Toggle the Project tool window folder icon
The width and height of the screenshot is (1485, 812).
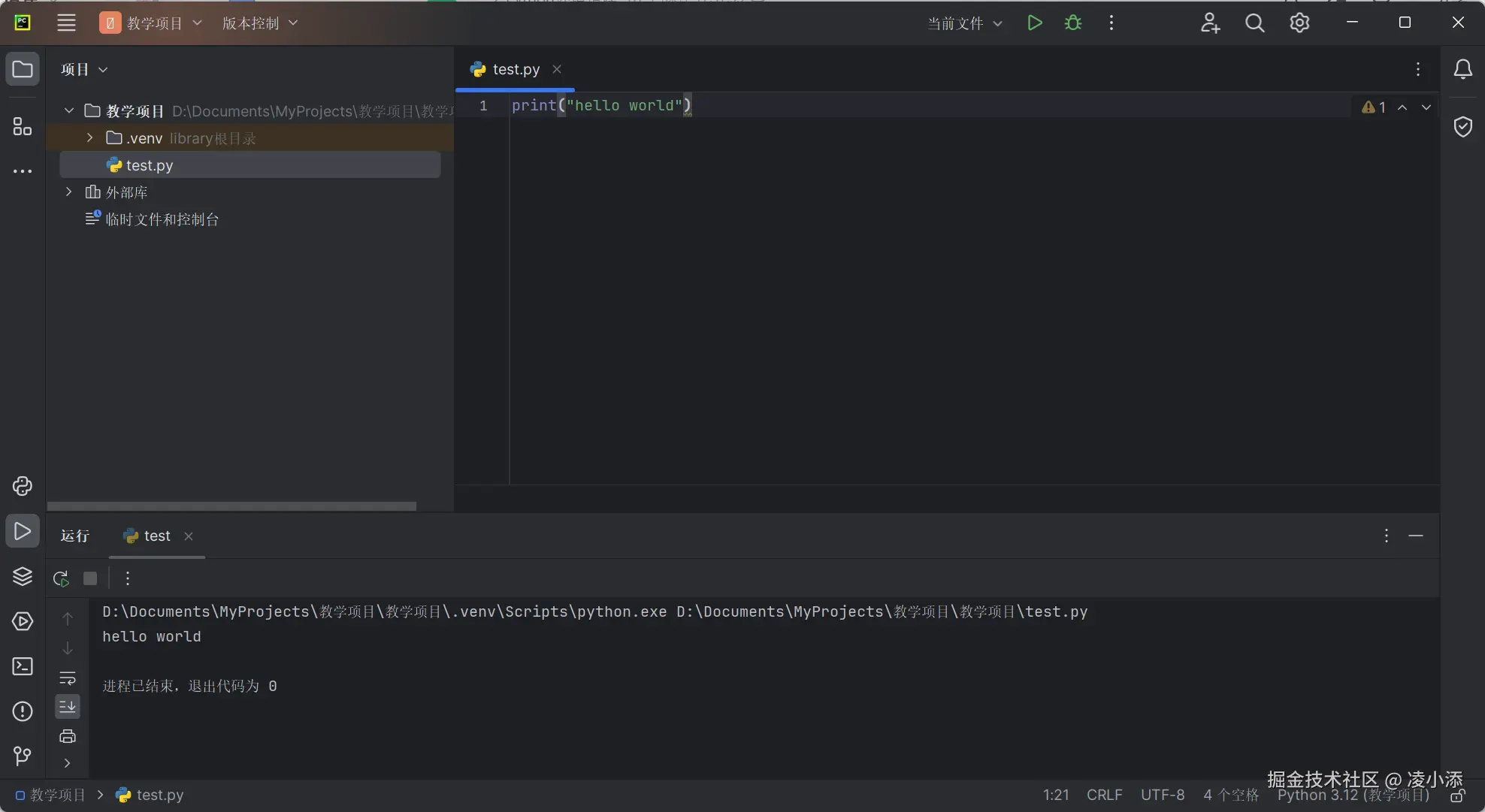click(x=23, y=69)
